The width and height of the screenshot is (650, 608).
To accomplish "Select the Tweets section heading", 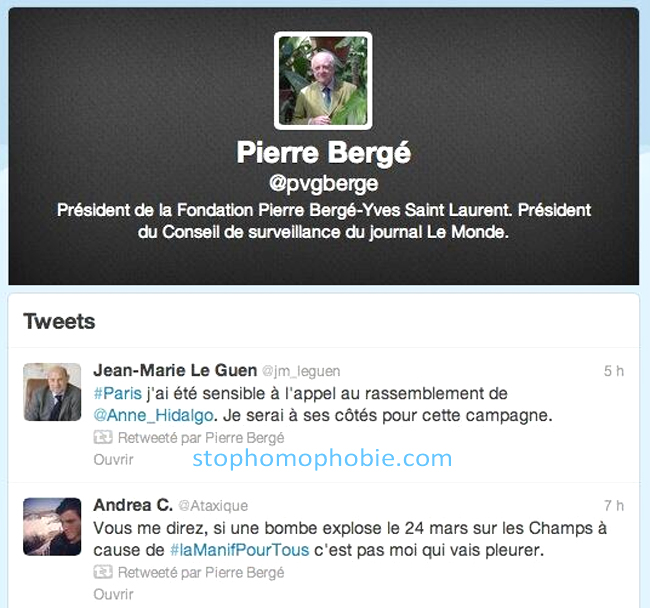I will point(59,321).
